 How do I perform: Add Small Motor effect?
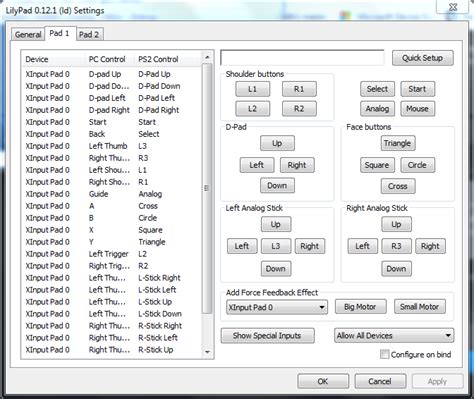[x=419, y=307]
